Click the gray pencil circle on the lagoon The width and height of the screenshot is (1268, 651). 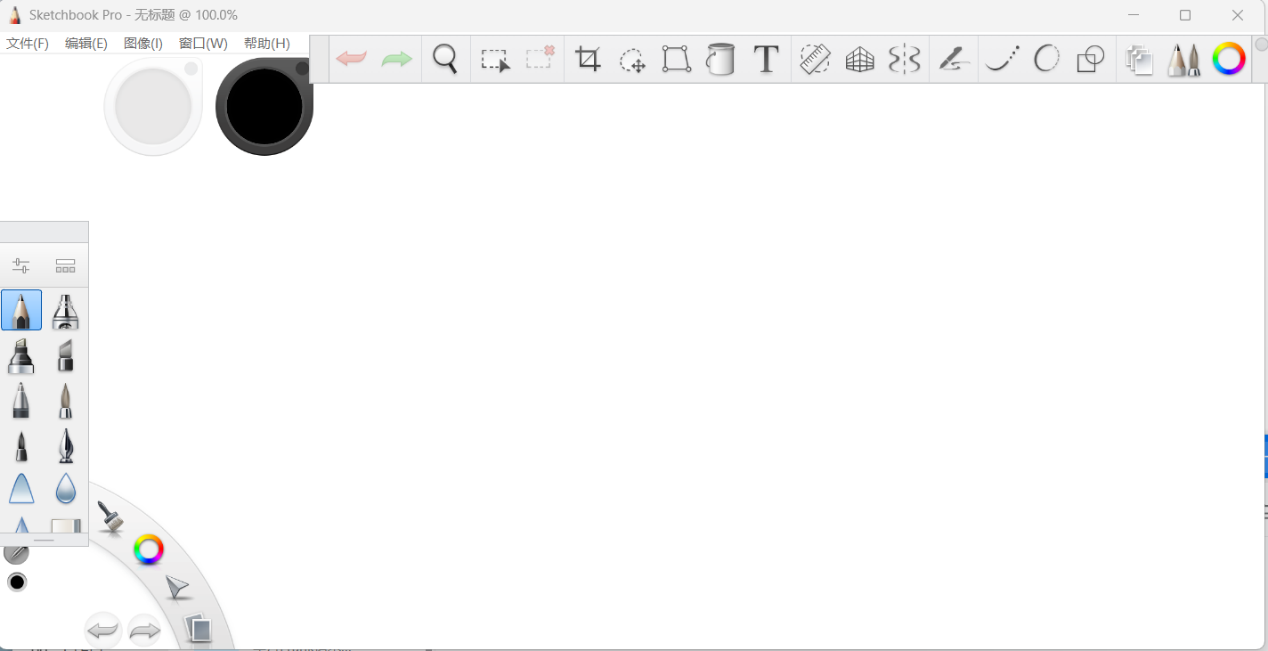point(15,554)
